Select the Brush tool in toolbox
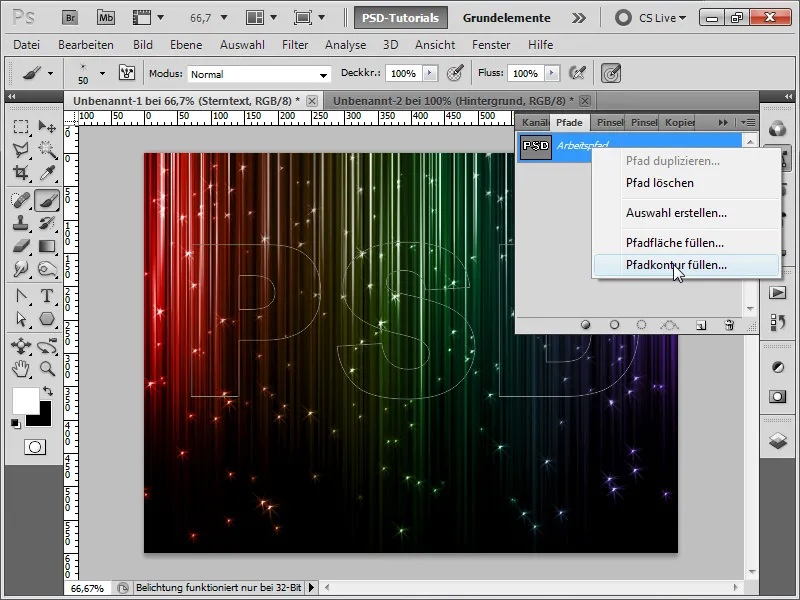The width and height of the screenshot is (800, 600). pos(47,200)
